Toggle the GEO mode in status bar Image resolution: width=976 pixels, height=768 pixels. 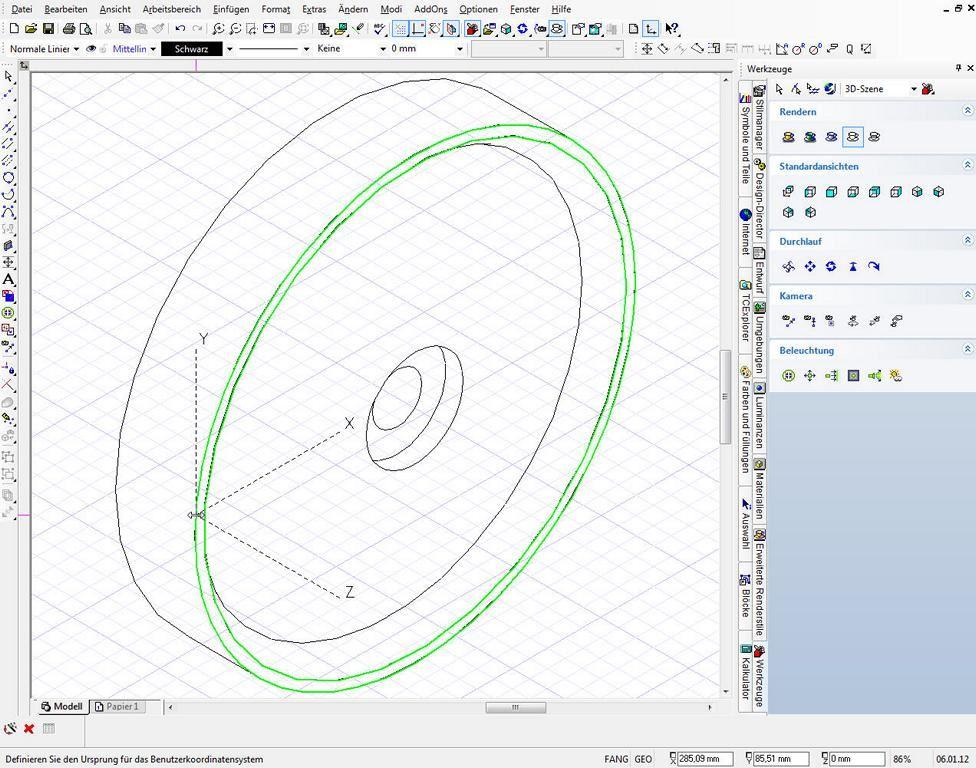643,759
